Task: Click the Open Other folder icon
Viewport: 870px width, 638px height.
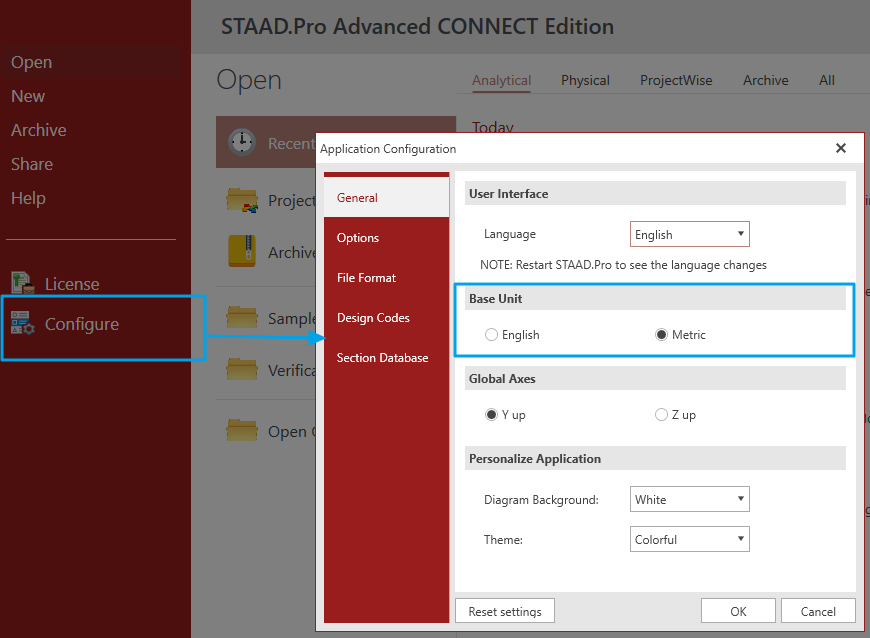Action: pos(242,430)
